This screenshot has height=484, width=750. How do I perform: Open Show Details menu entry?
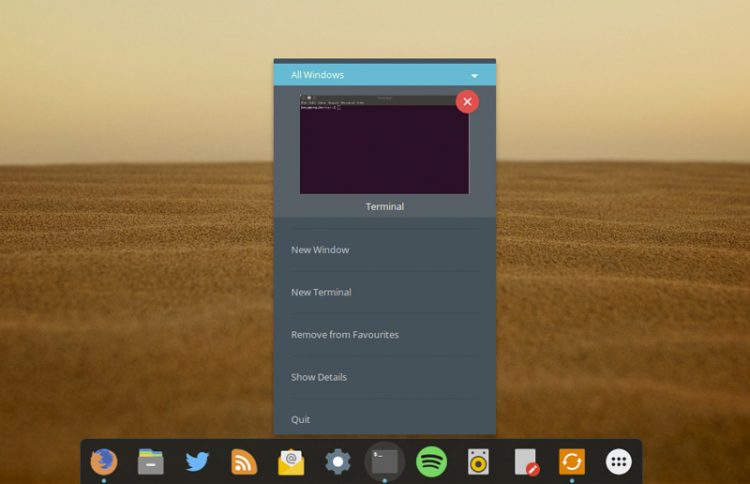point(385,377)
